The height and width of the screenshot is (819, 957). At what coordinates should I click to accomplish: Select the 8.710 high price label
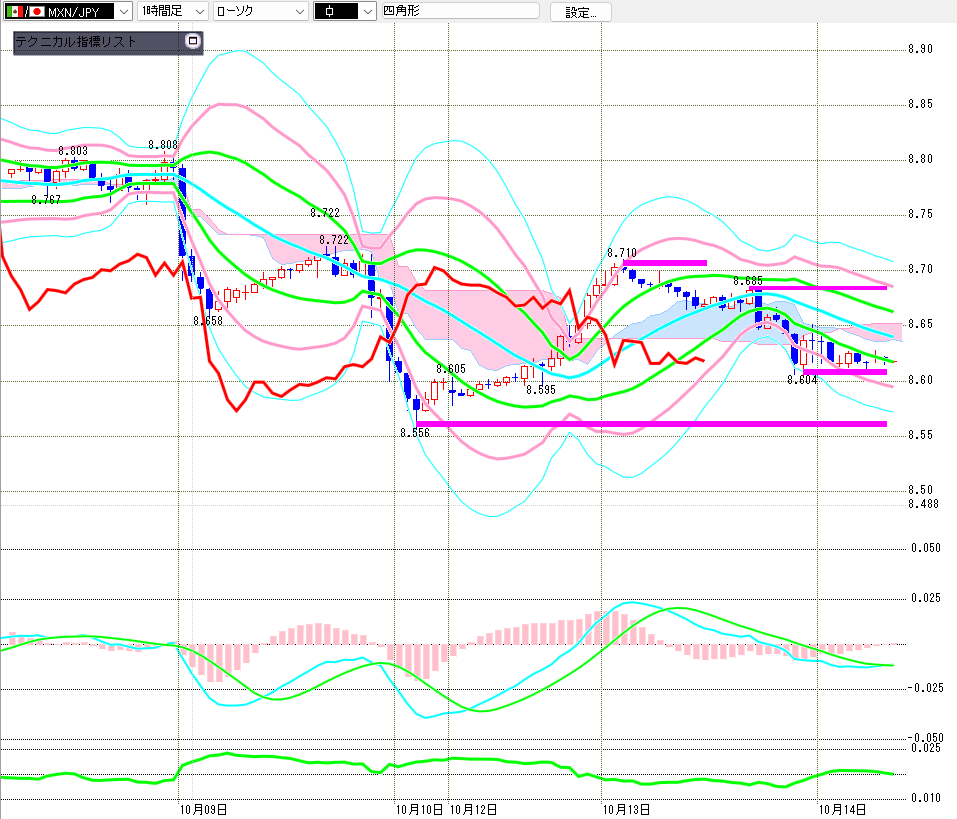tap(622, 253)
